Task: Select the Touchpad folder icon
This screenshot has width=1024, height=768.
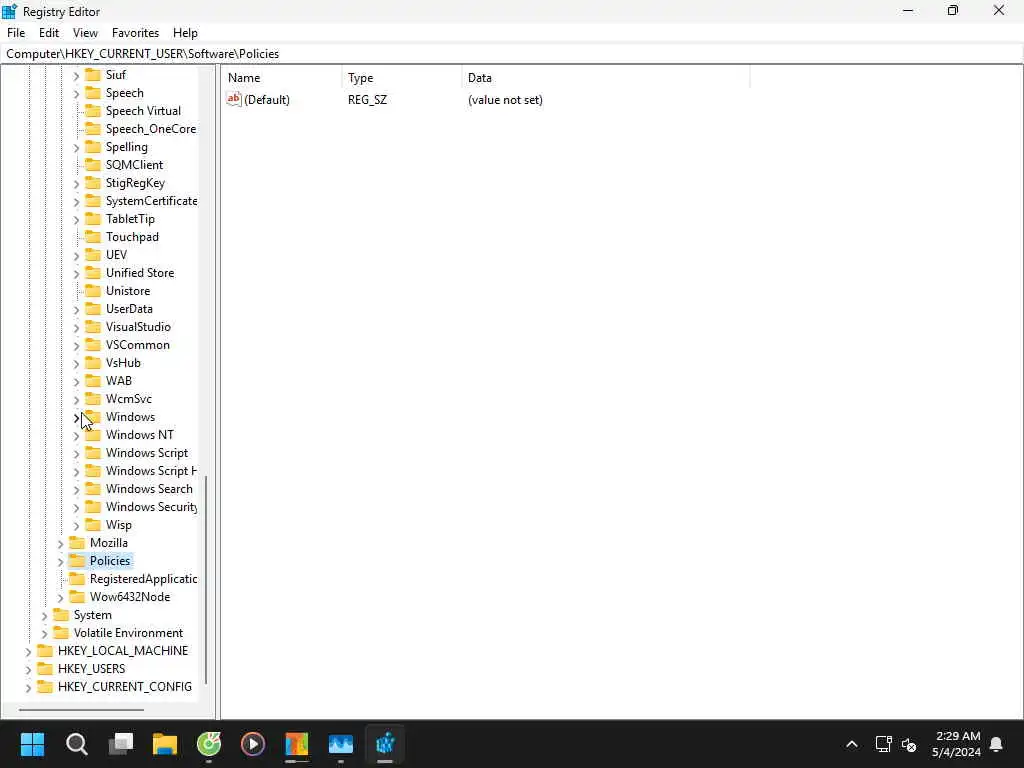Action: 93,236
